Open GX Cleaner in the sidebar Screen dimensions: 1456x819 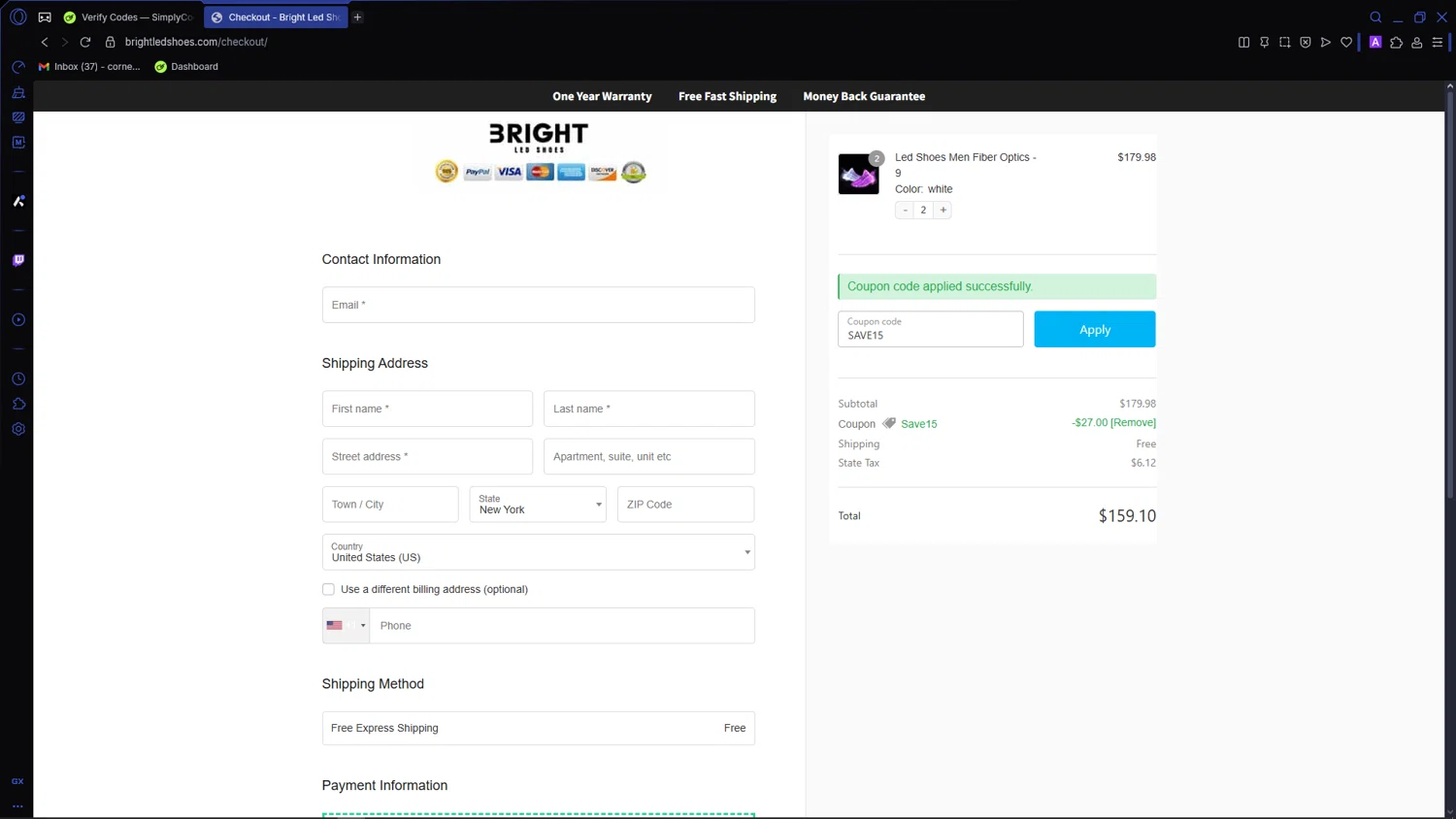(18, 92)
